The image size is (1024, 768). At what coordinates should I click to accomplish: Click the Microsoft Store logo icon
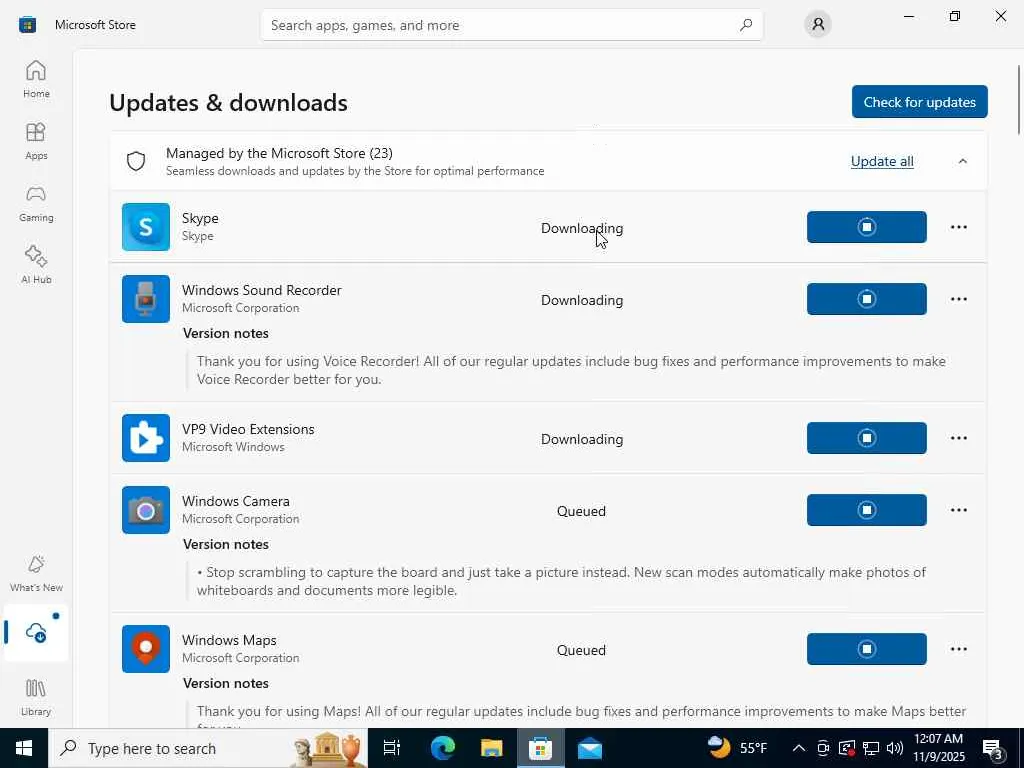[x=27, y=25]
